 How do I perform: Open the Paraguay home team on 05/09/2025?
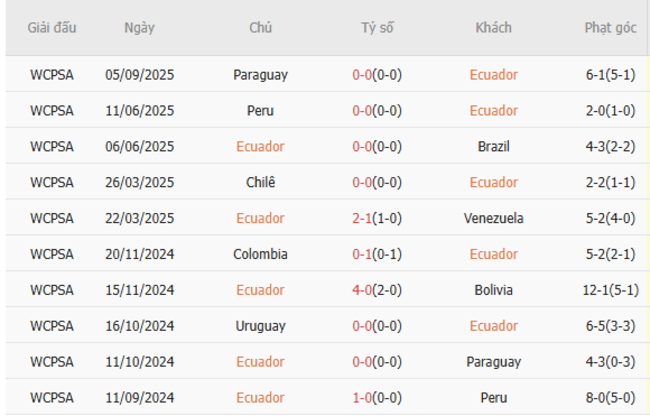(x=260, y=75)
